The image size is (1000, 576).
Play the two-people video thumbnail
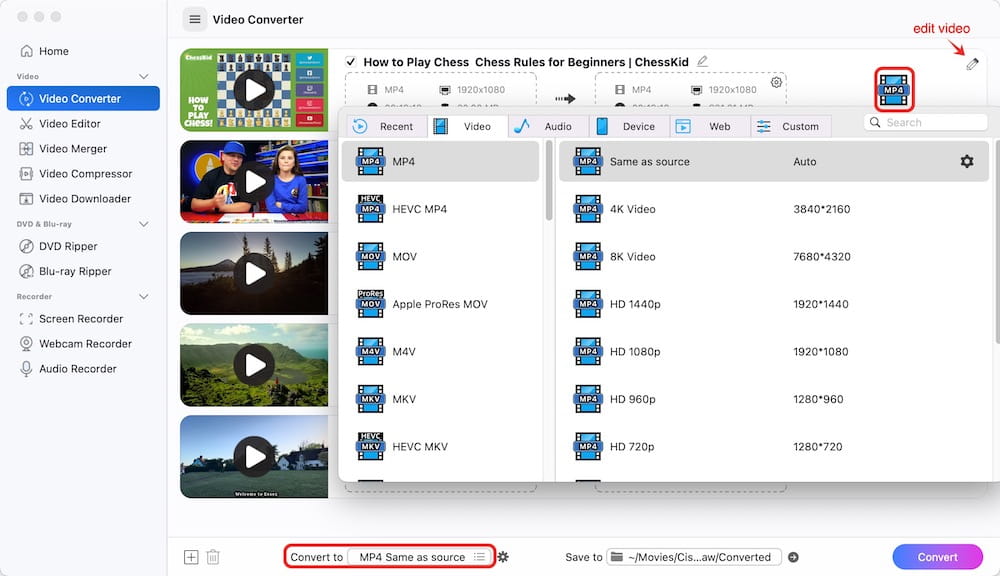pos(254,182)
